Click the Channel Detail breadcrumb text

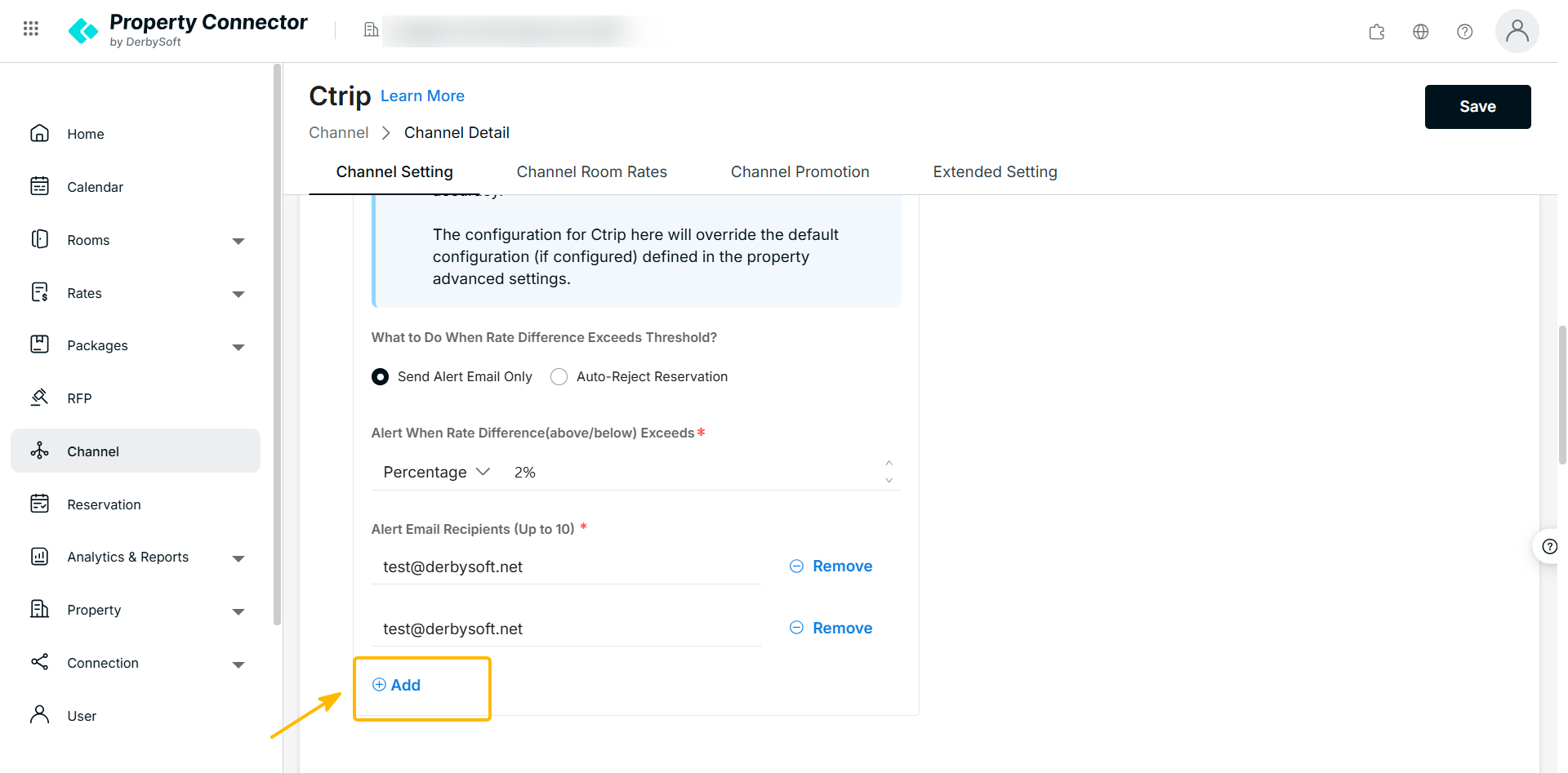457,132
